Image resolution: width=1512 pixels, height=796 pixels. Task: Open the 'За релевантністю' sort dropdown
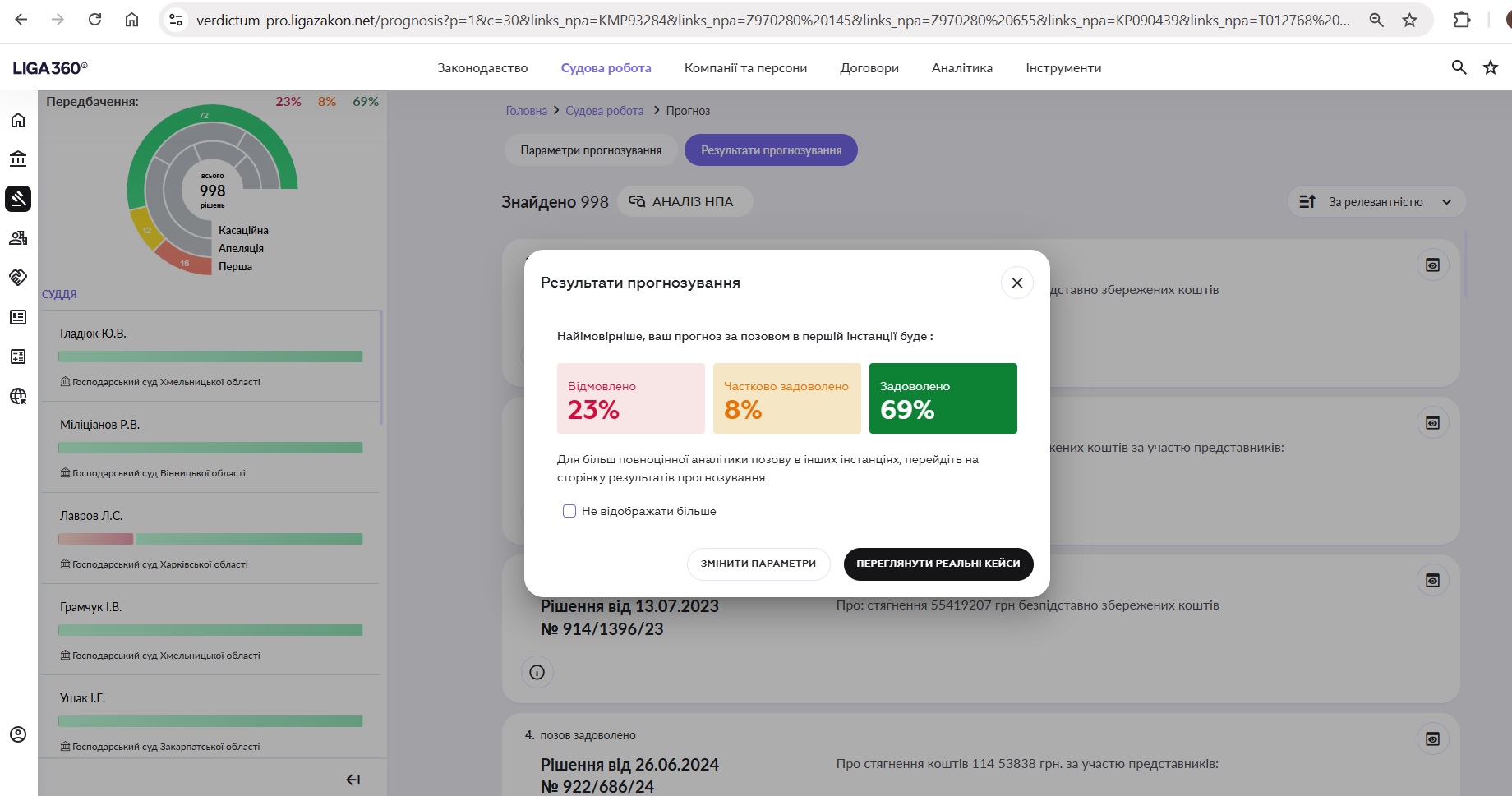pos(1376,202)
